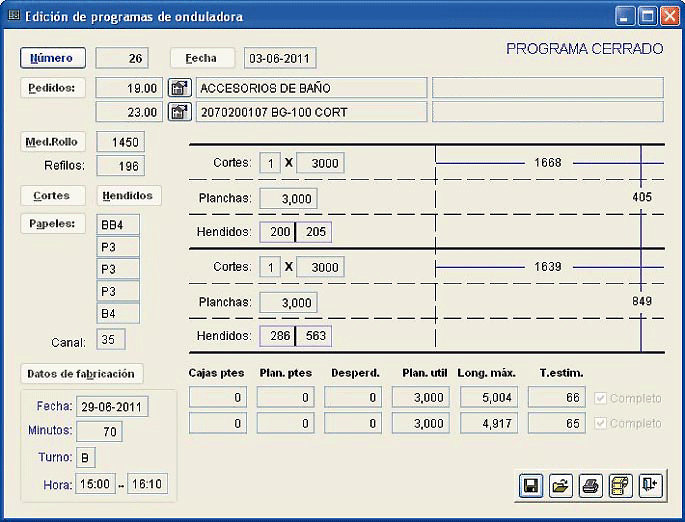Click the measurement value 1639
Viewport: 685px width, 522px height.
coord(548,266)
